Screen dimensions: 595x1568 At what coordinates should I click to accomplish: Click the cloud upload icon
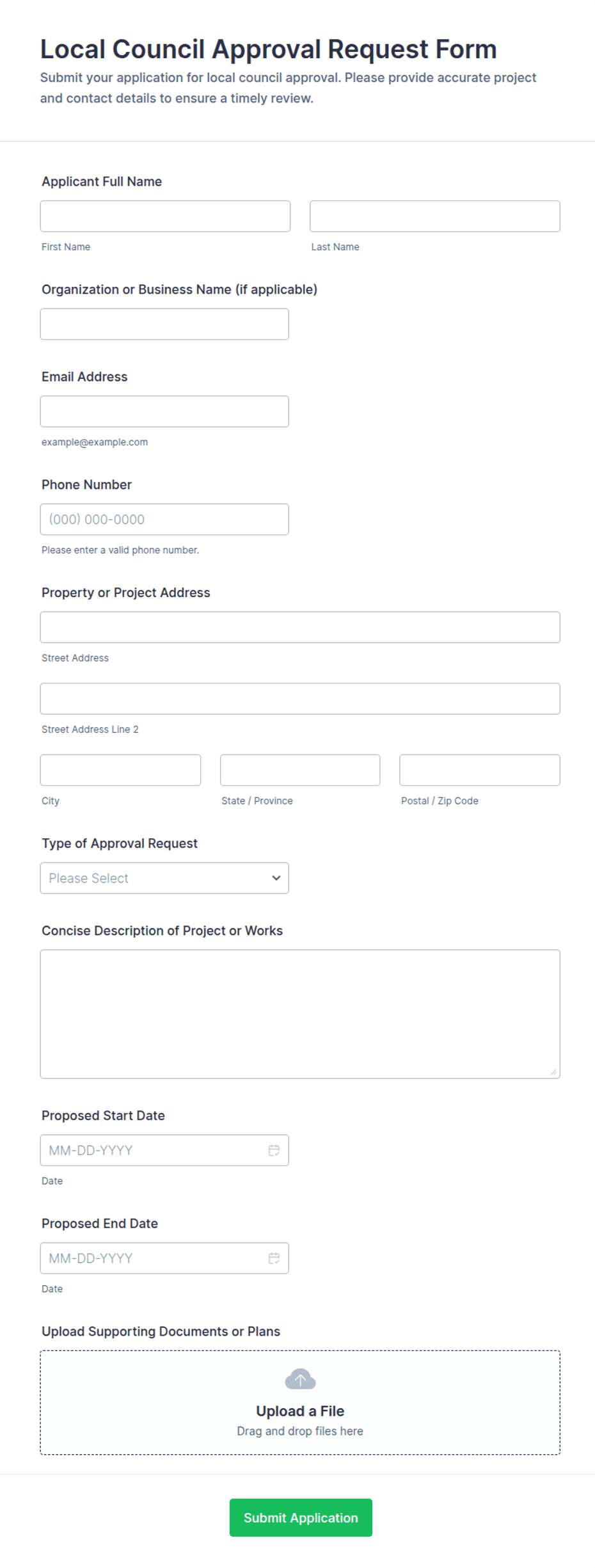(x=300, y=1379)
